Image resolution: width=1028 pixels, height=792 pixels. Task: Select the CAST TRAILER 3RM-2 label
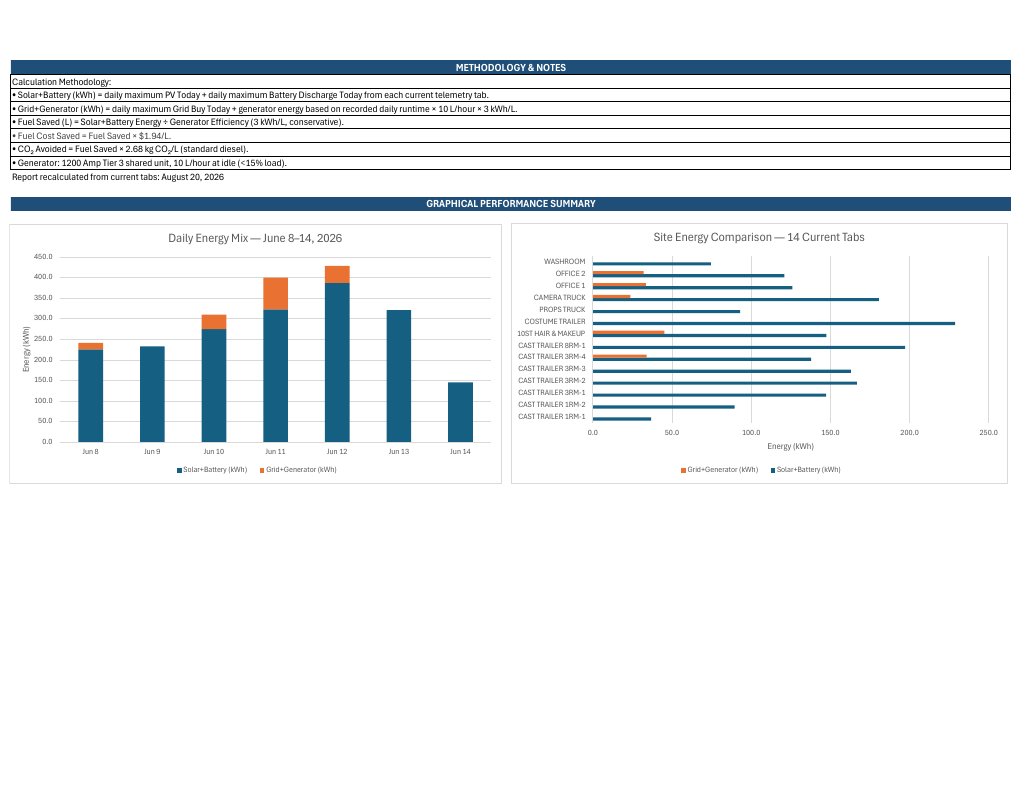[551, 381]
